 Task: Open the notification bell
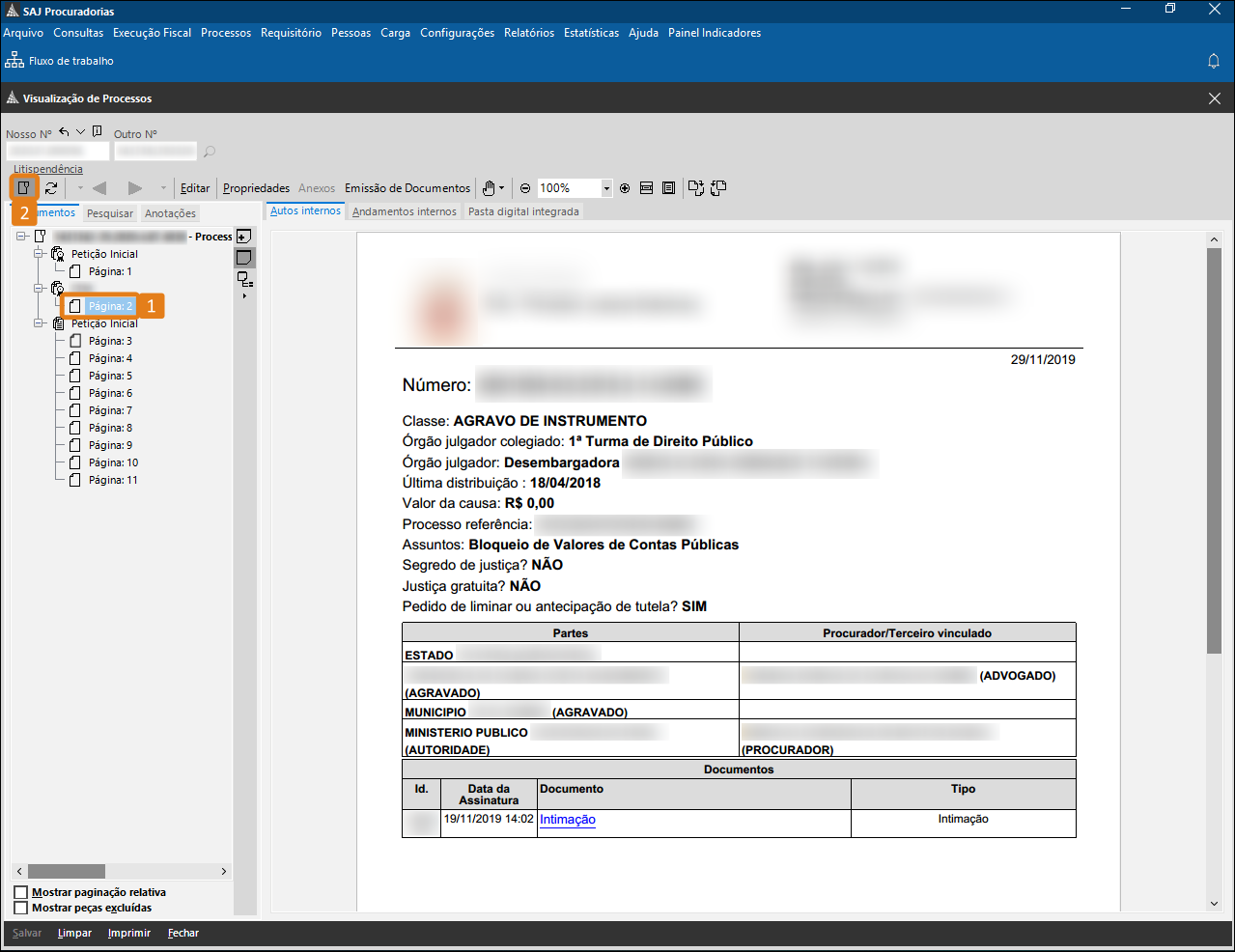pyautogui.click(x=1214, y=61)
